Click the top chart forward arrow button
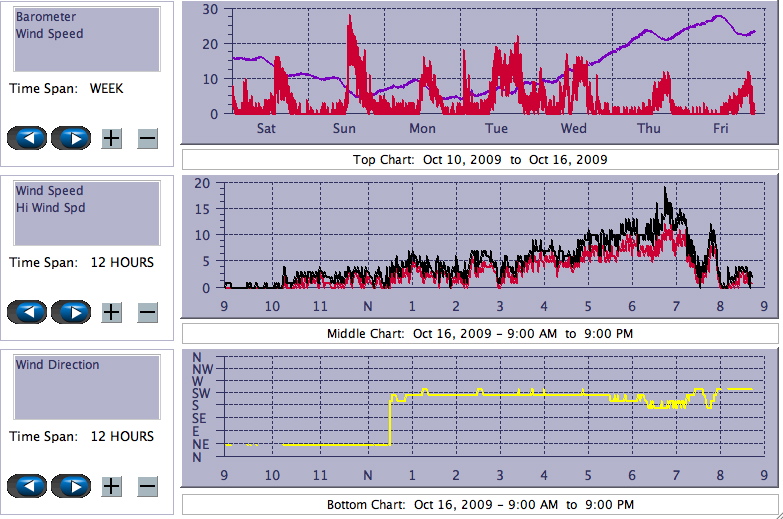The image size is (783, 519). click(71, 138)
